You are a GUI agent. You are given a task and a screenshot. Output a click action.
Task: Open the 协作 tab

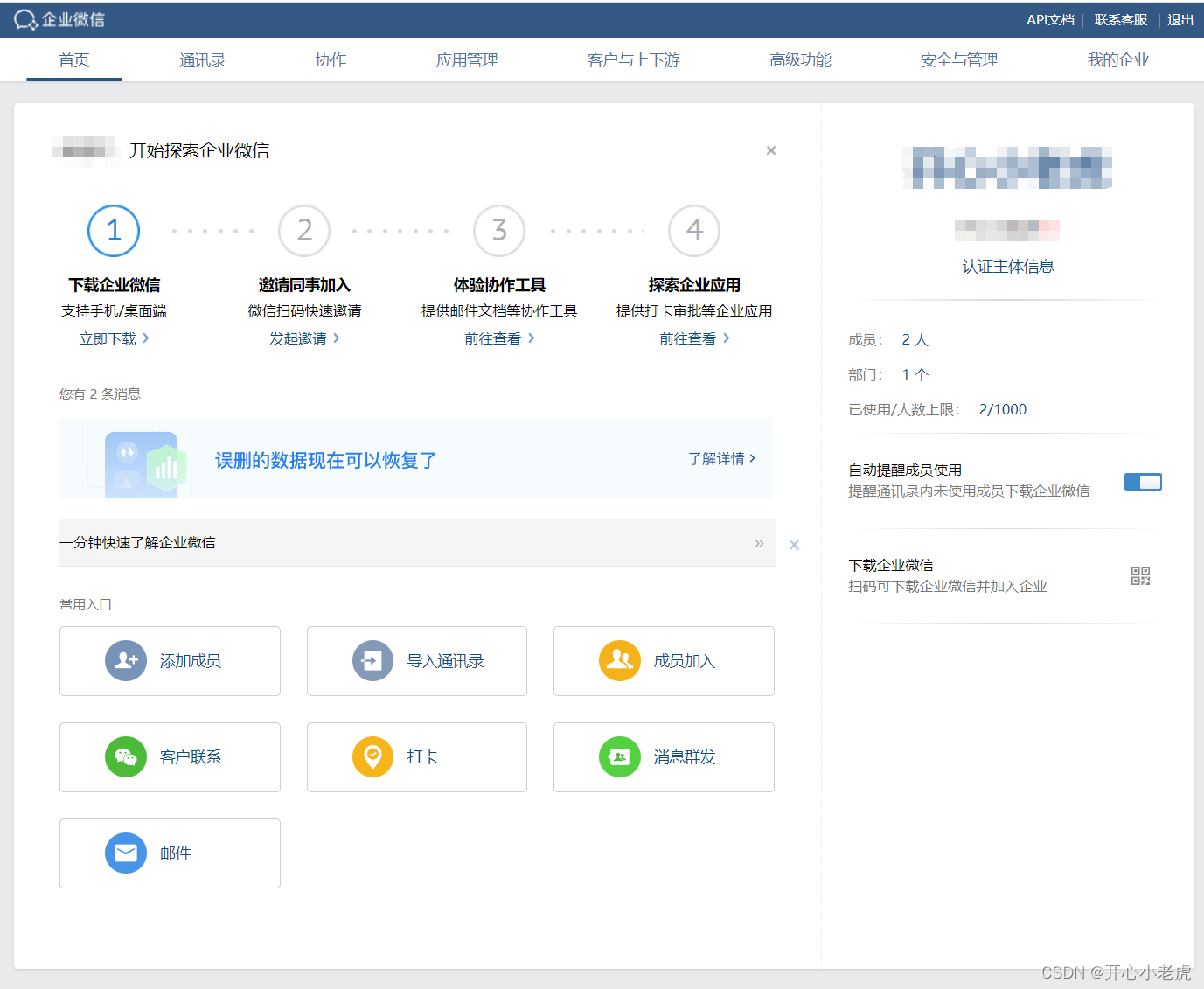coord(331,59)
